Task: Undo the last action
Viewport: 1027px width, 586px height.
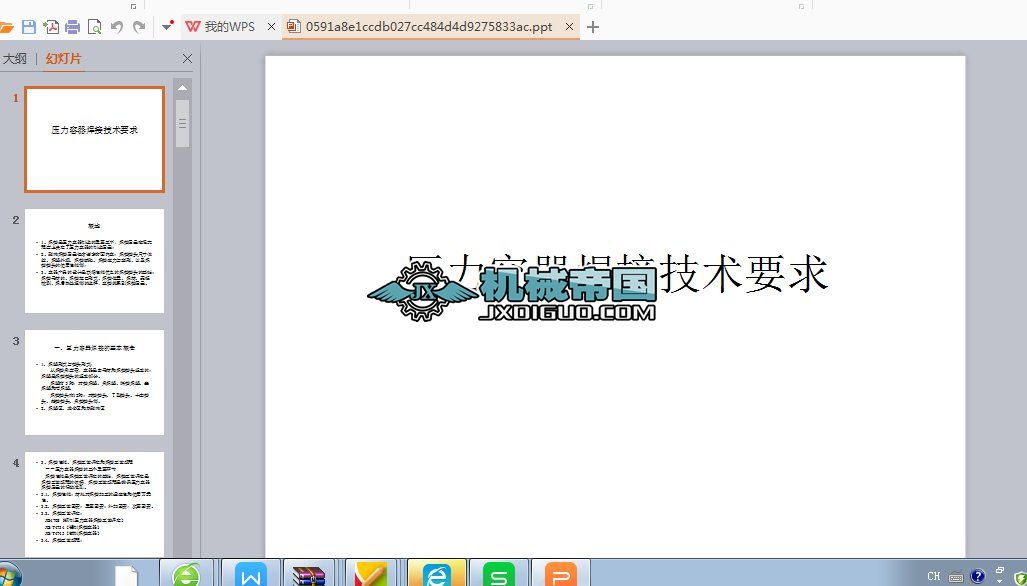Action: point(117,27)
